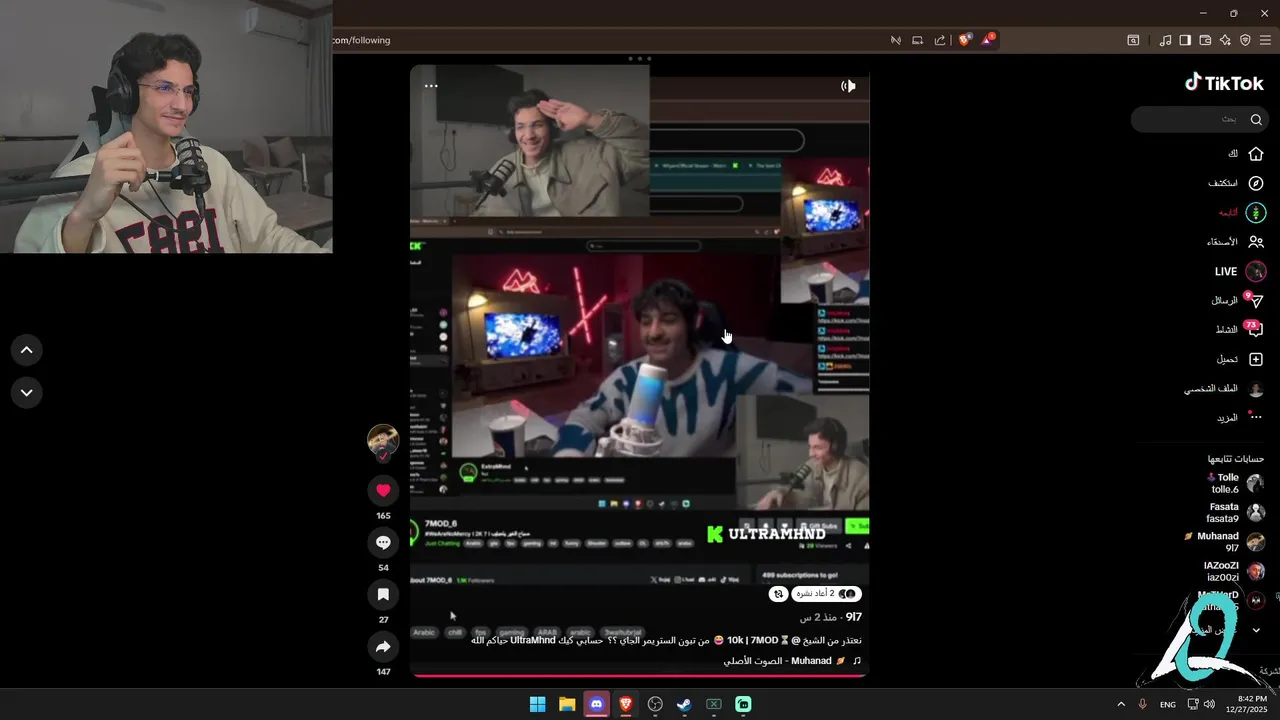Open the video creator's profile avatar
Image resolution: width=1280 pixels, height=720 pixels.
tap(383, 441)
